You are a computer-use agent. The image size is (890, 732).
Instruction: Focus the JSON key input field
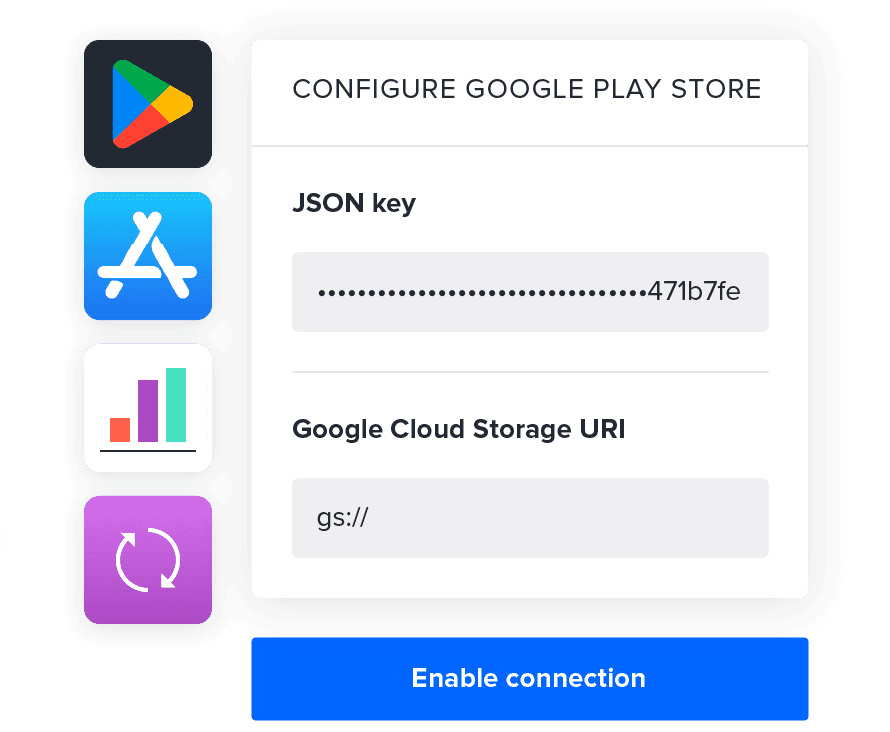coord(530,292)
